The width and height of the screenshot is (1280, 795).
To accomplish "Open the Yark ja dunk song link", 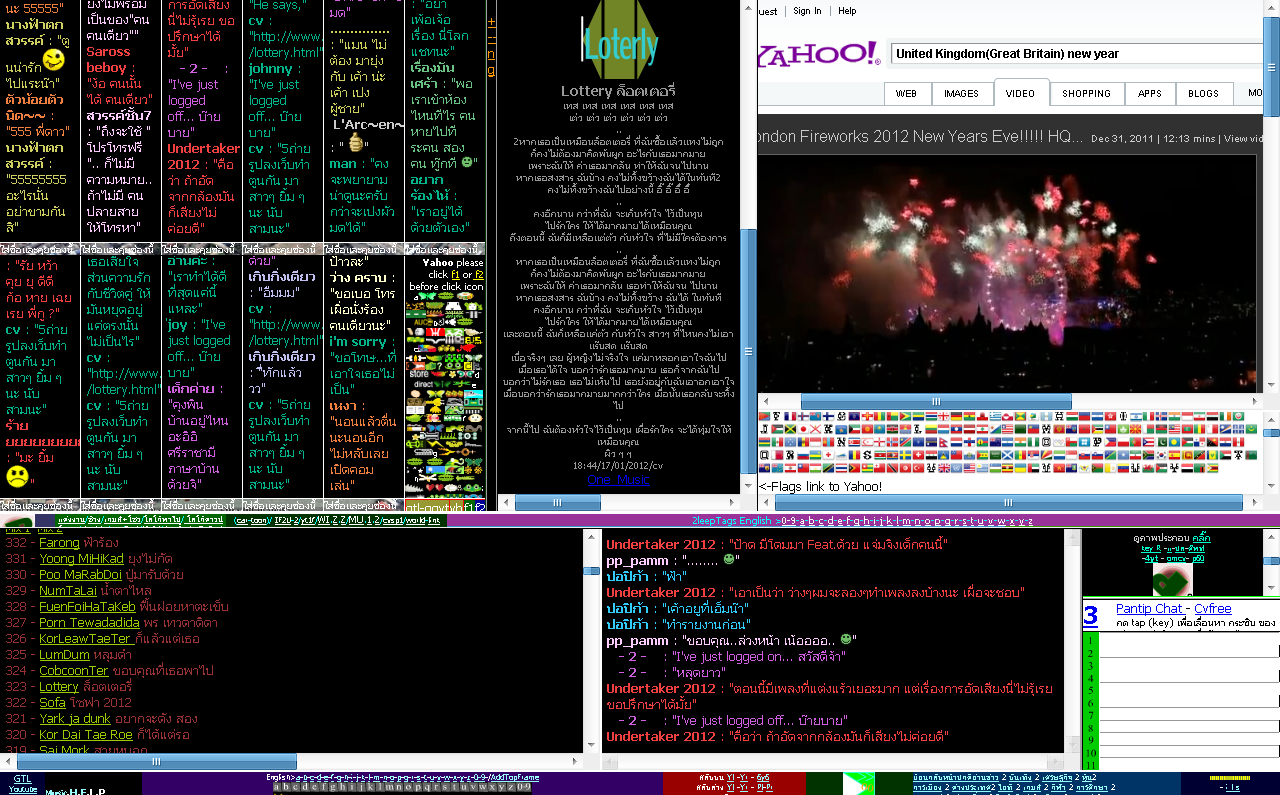I will pos(75,719).
